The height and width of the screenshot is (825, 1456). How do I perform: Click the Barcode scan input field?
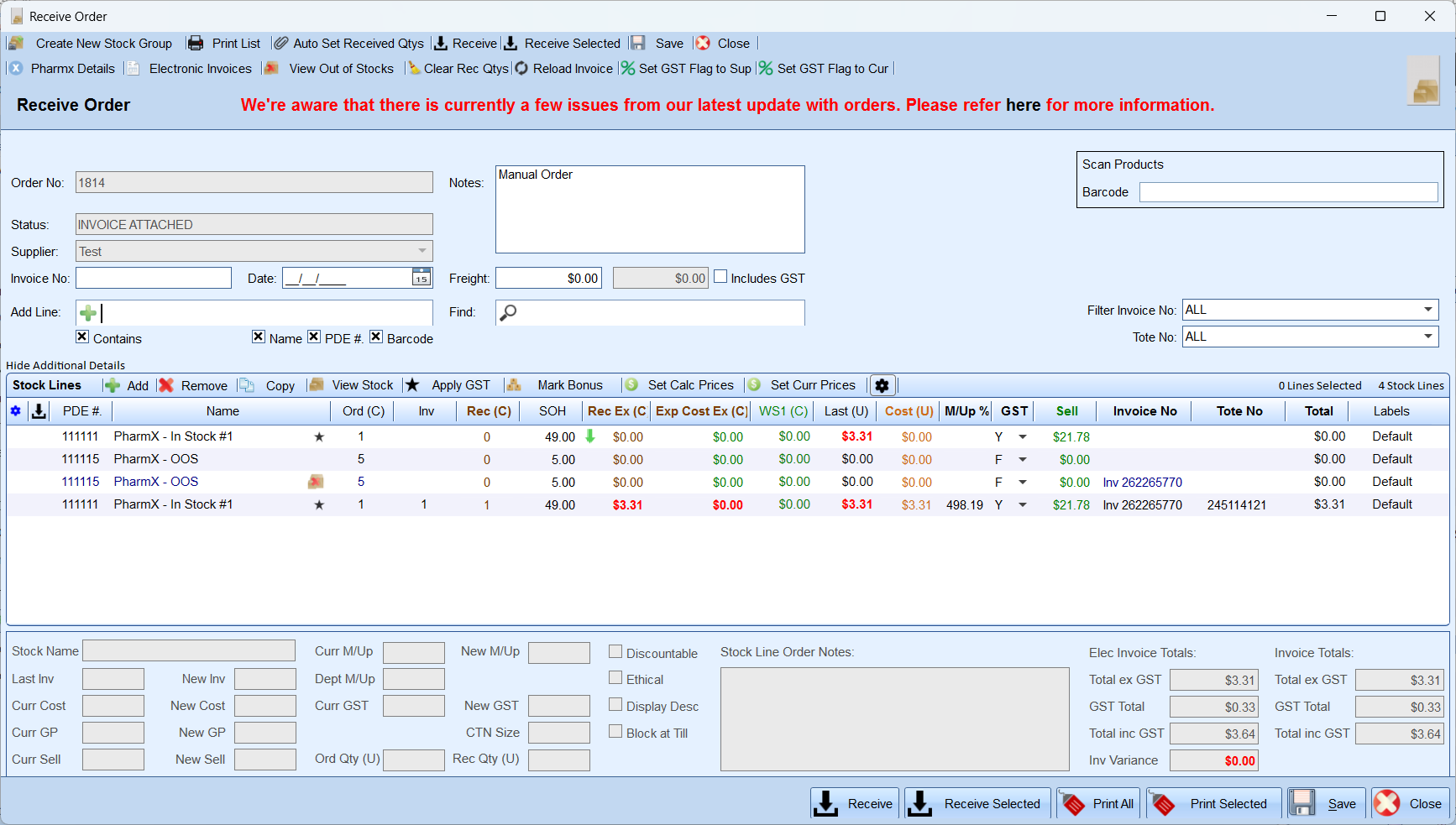1288,192
